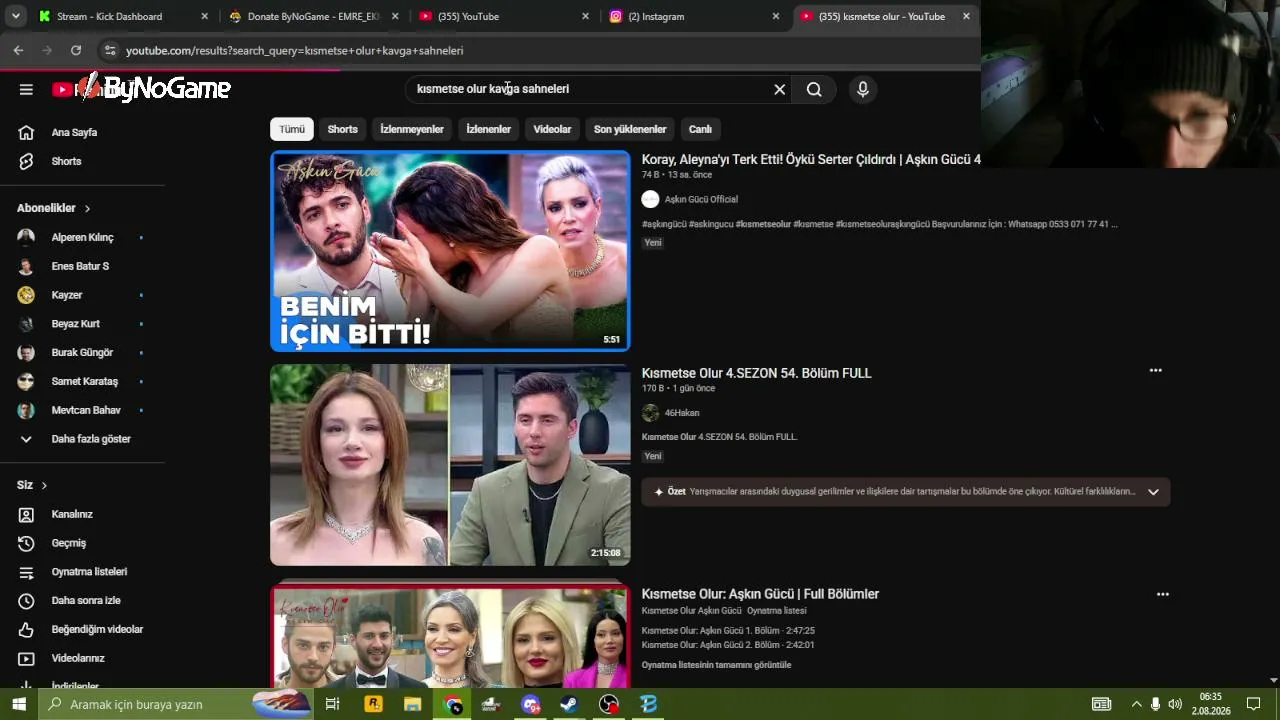Select the İzlenenler filter chip
The width and height of the screenshot is (1280, 720).
click(489, 129)
